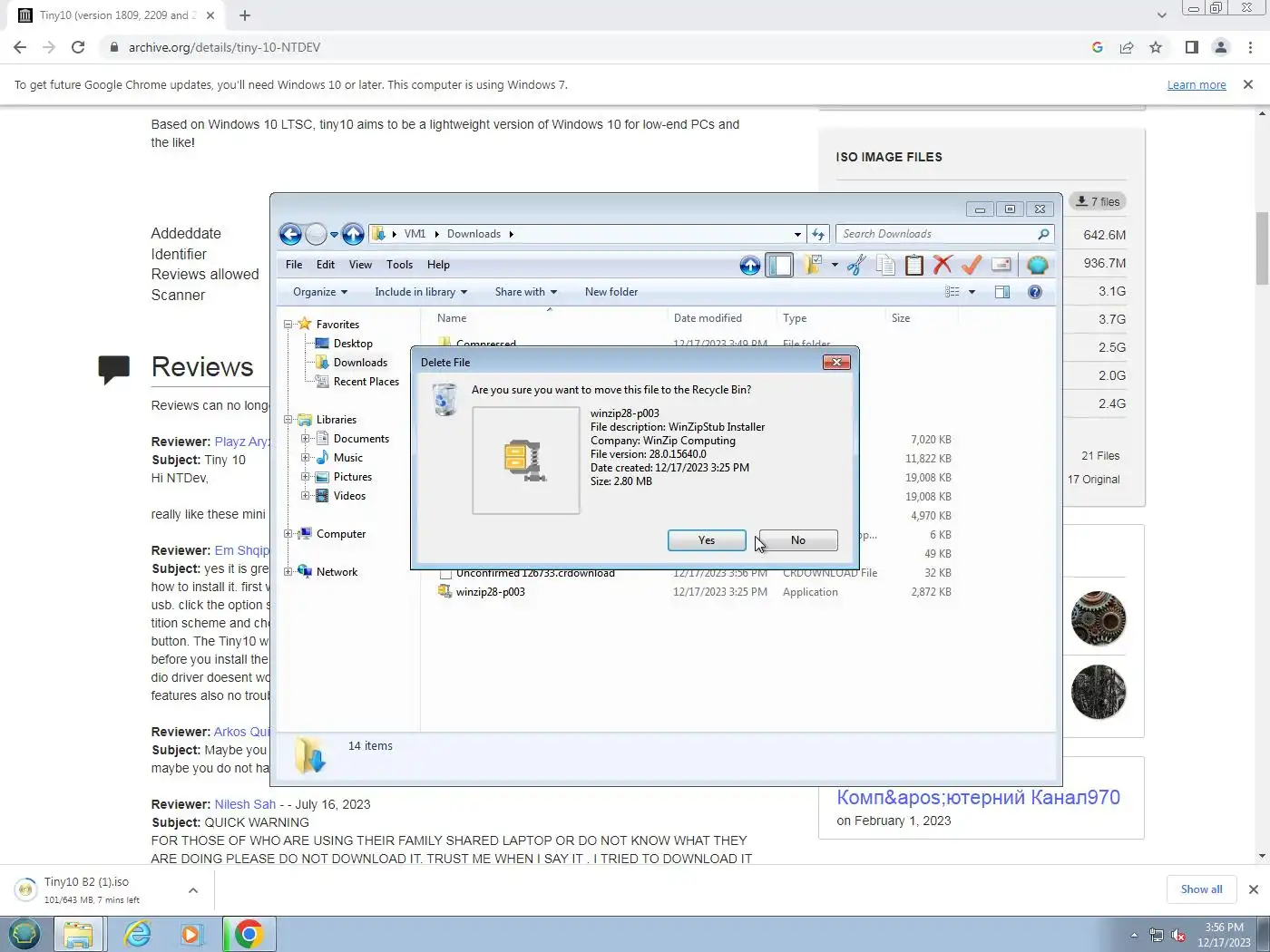Open recent locations dropdown beside Forward button
Image resolution: width=1270 pixels, height=952 pixels.
tap(334, 235)
